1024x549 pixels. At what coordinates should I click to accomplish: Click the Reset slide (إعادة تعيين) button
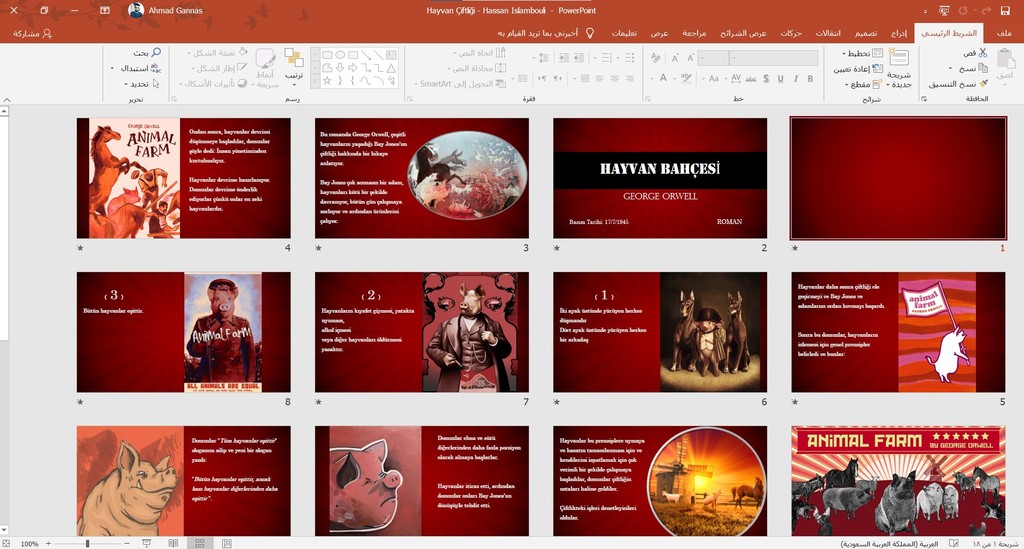click(857, 69)
